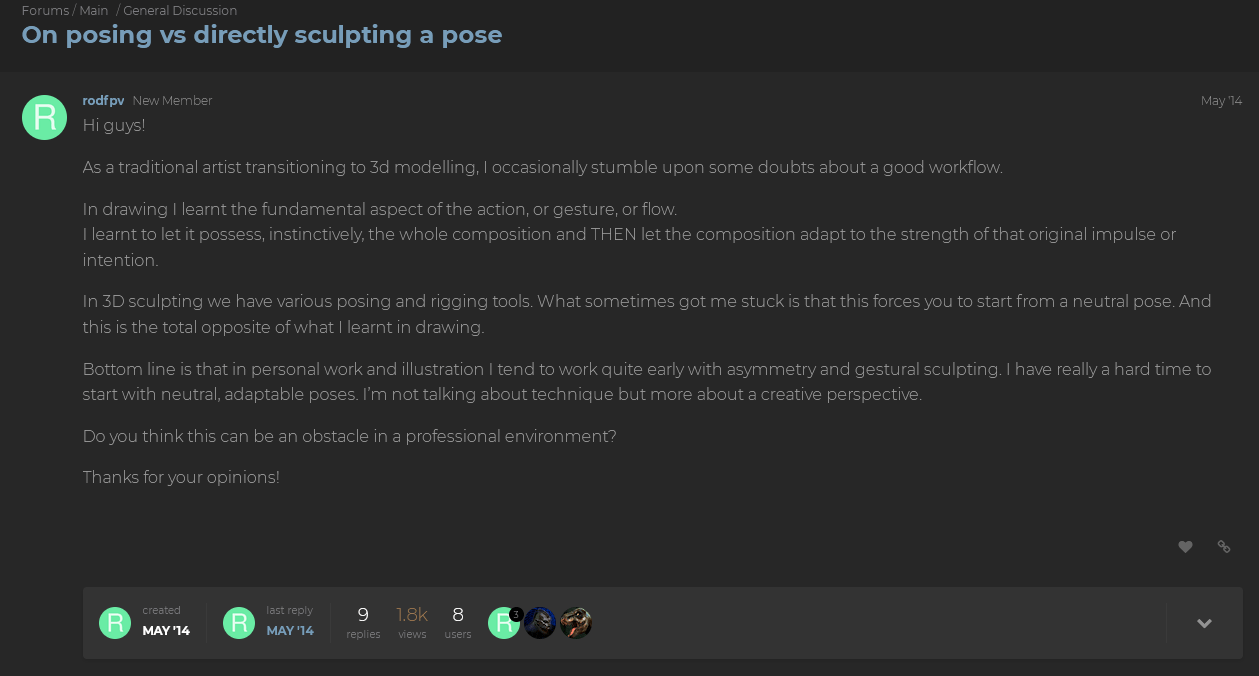1259x676 pixels.
Task: Copy the post's share link icon
Action: click(x=1223, y=547)
